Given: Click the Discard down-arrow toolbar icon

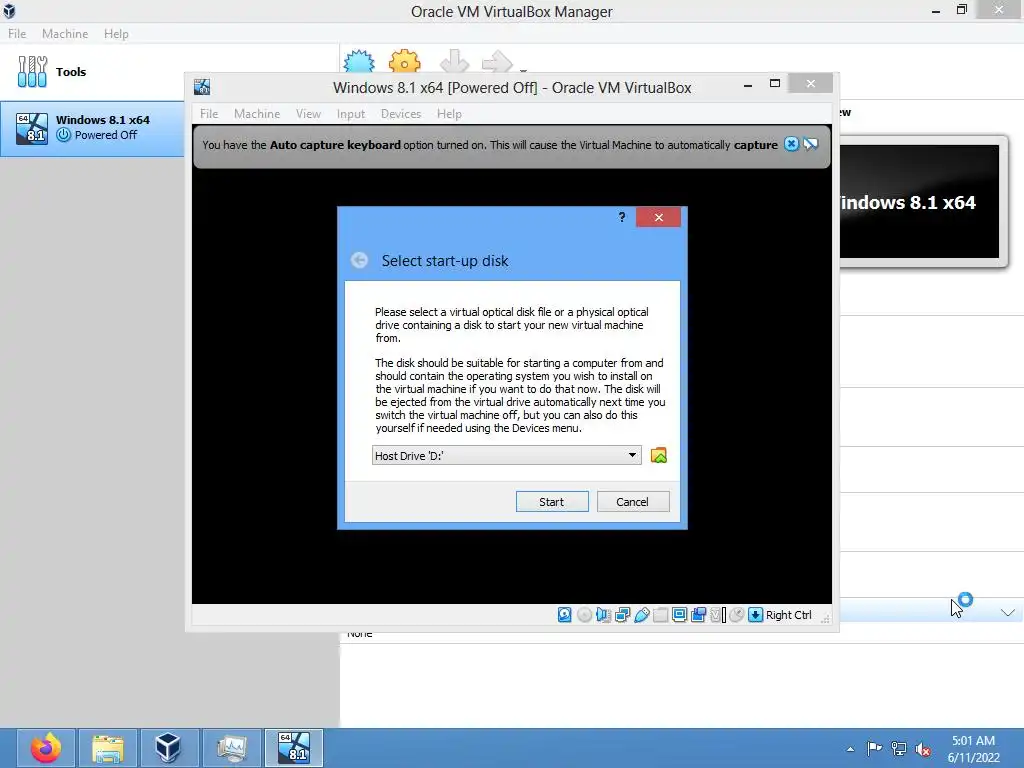Looking at the screenshot, I should pos(455,63).
